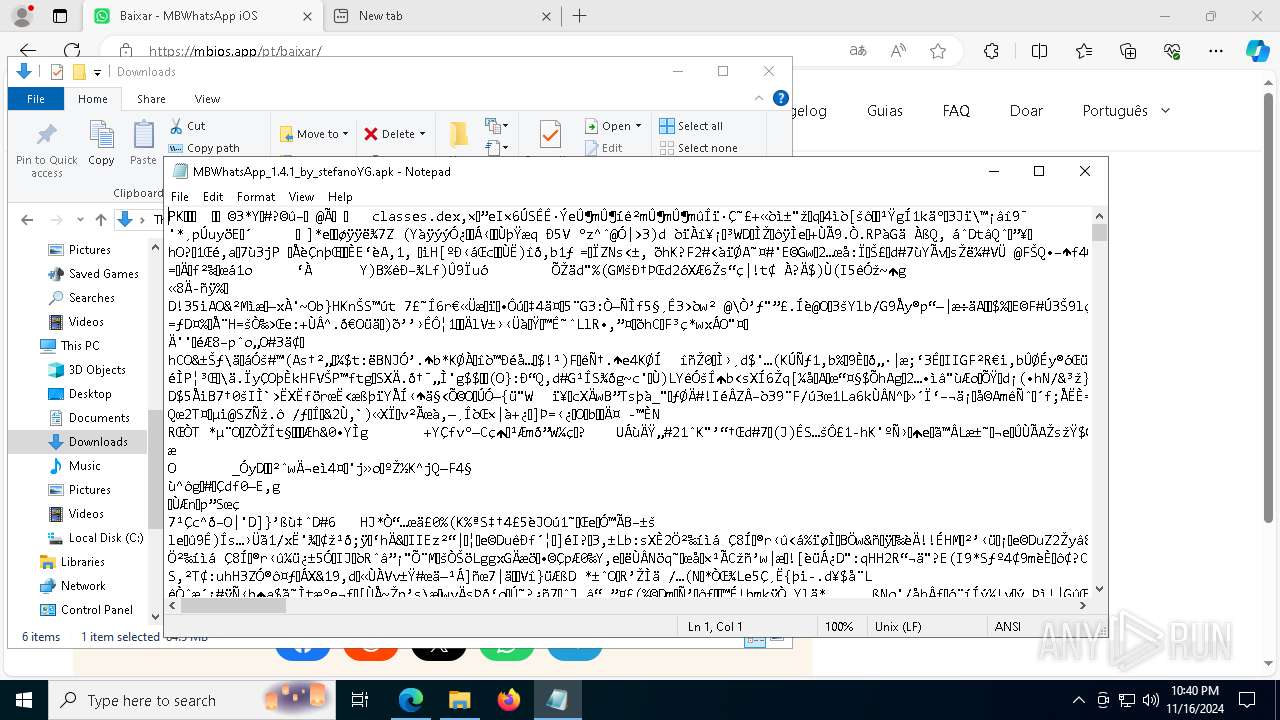Open the Português language dropdown
Image resolution: width=1280 pixels, height=720 pixels.
(x=1126, y=111)
